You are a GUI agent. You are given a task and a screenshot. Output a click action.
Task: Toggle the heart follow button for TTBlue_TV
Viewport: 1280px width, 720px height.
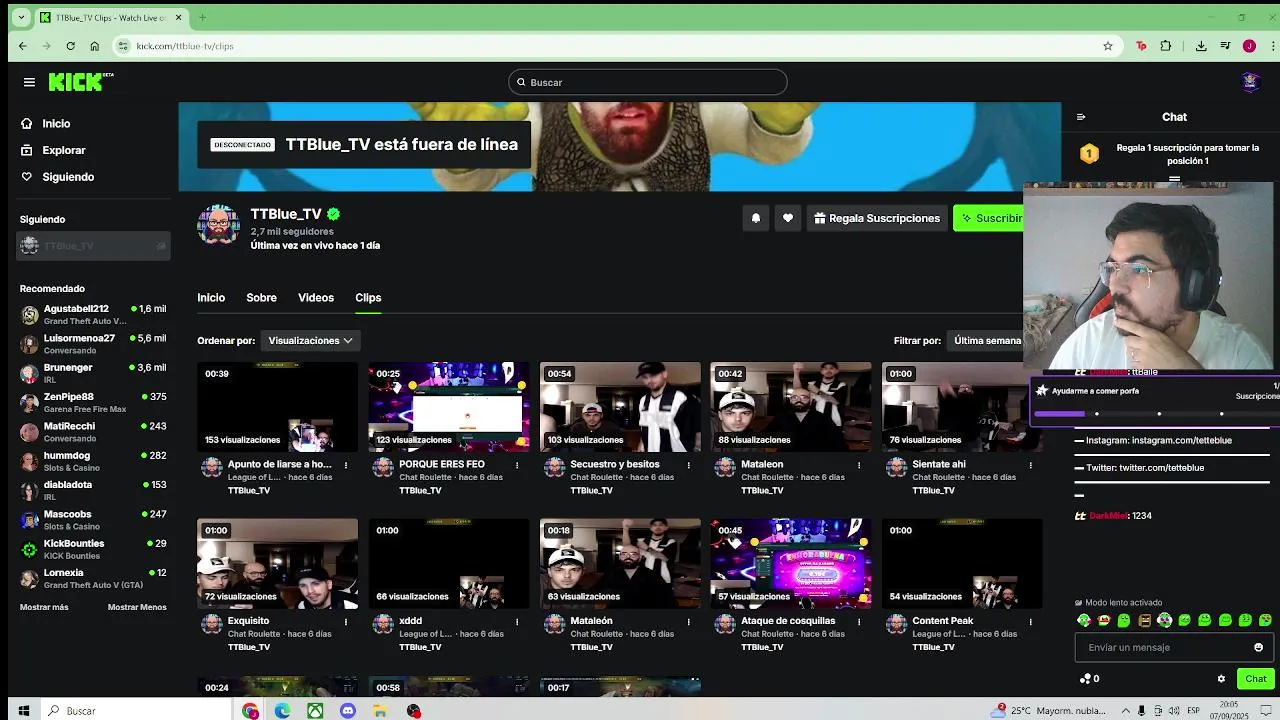[788, 218]
